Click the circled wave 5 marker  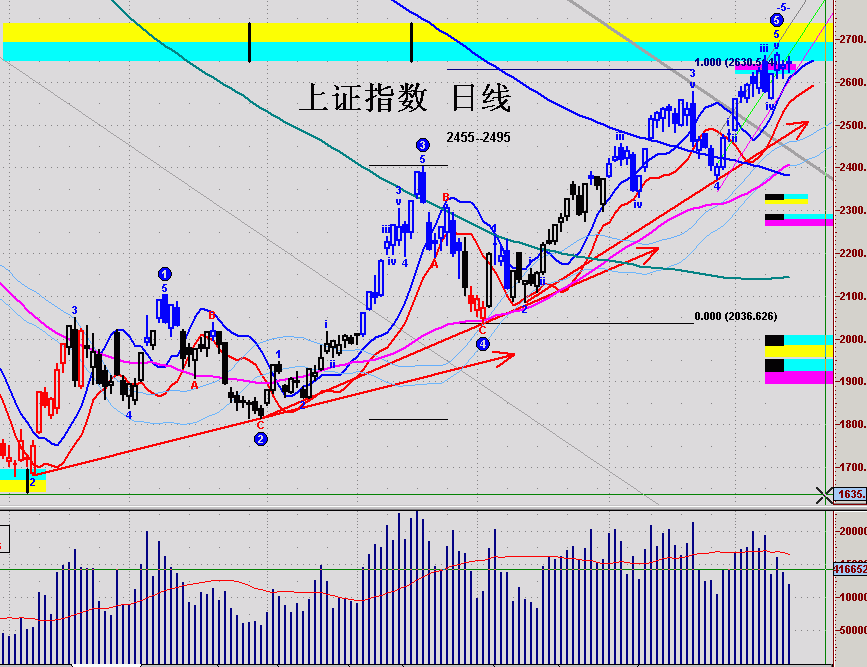click(x=777, y=20)
